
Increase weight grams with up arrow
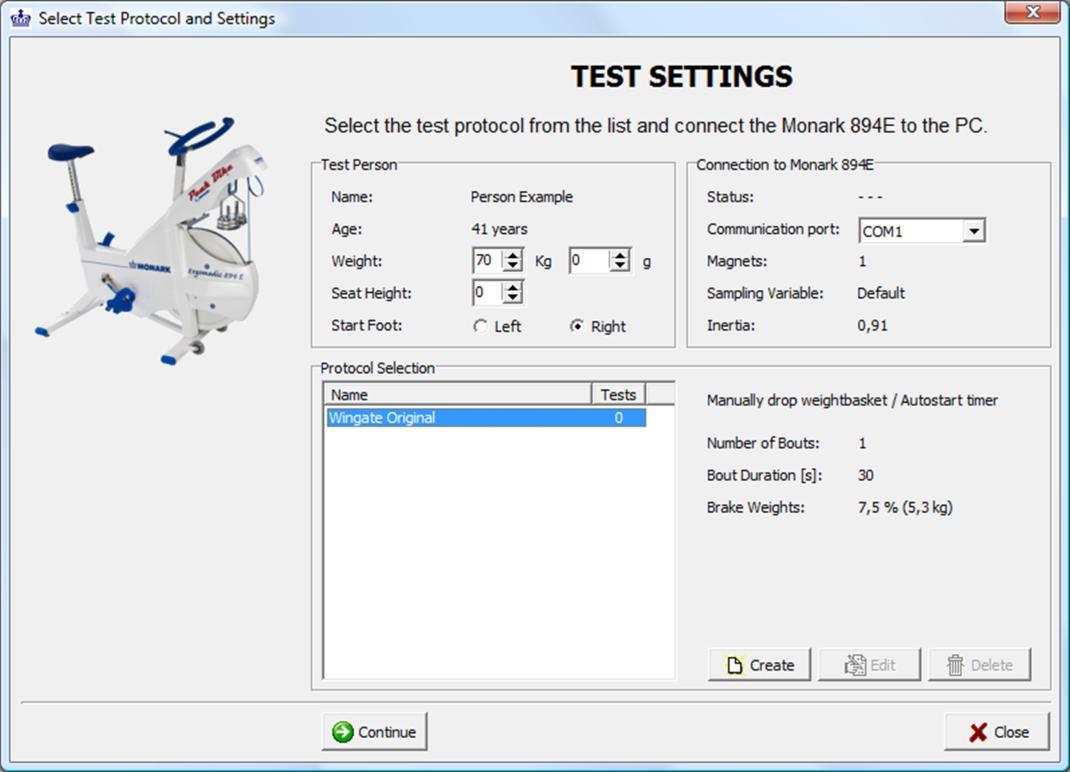620,256
